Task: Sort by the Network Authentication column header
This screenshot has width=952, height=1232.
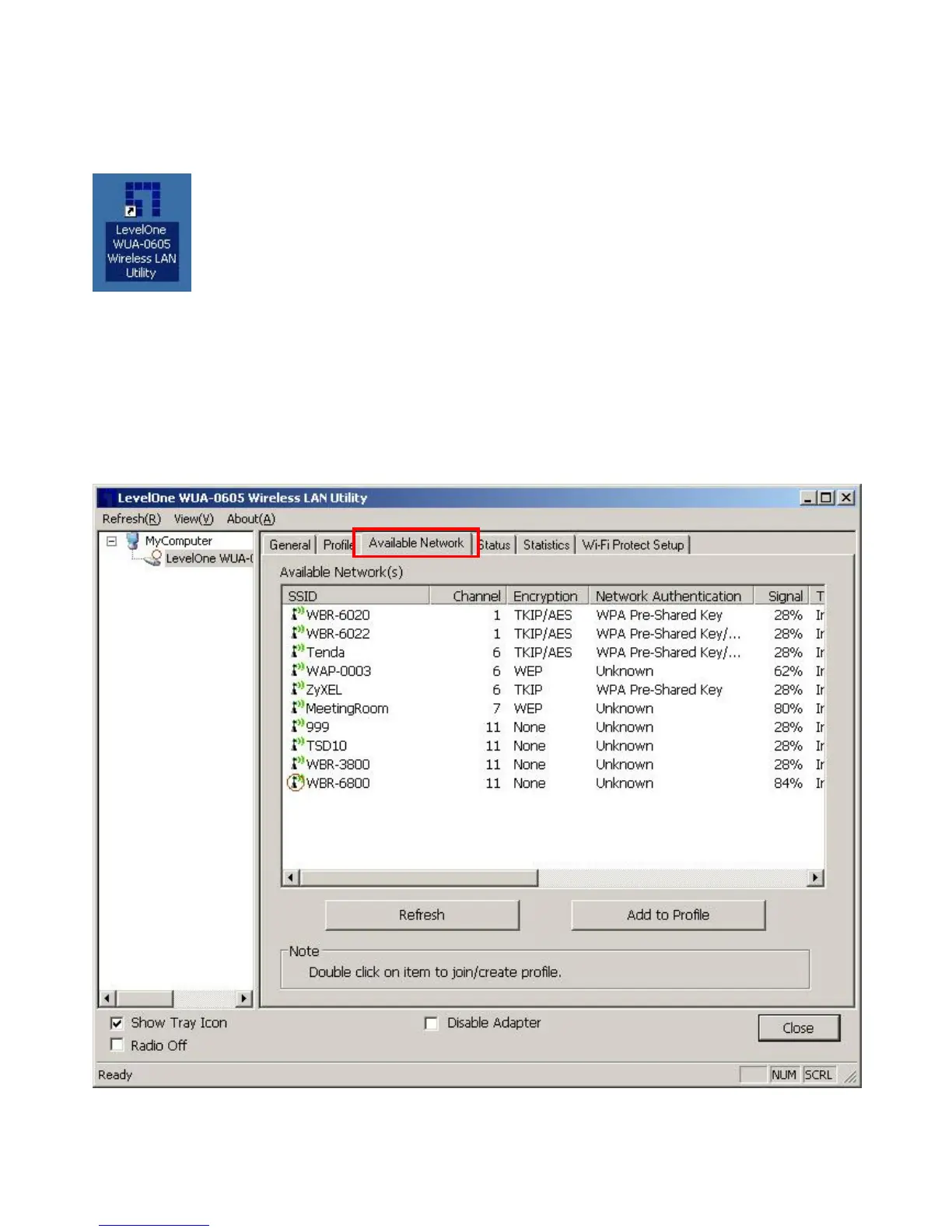Action: click(x=671, y=596)
